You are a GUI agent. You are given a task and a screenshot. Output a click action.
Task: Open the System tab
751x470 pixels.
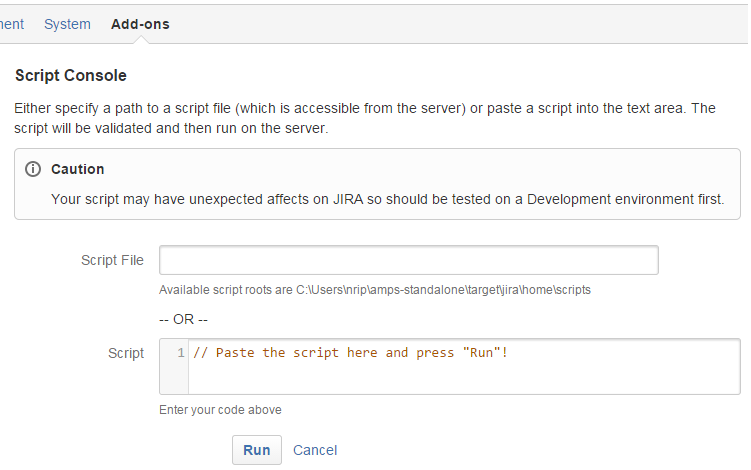tap(67, 24)
